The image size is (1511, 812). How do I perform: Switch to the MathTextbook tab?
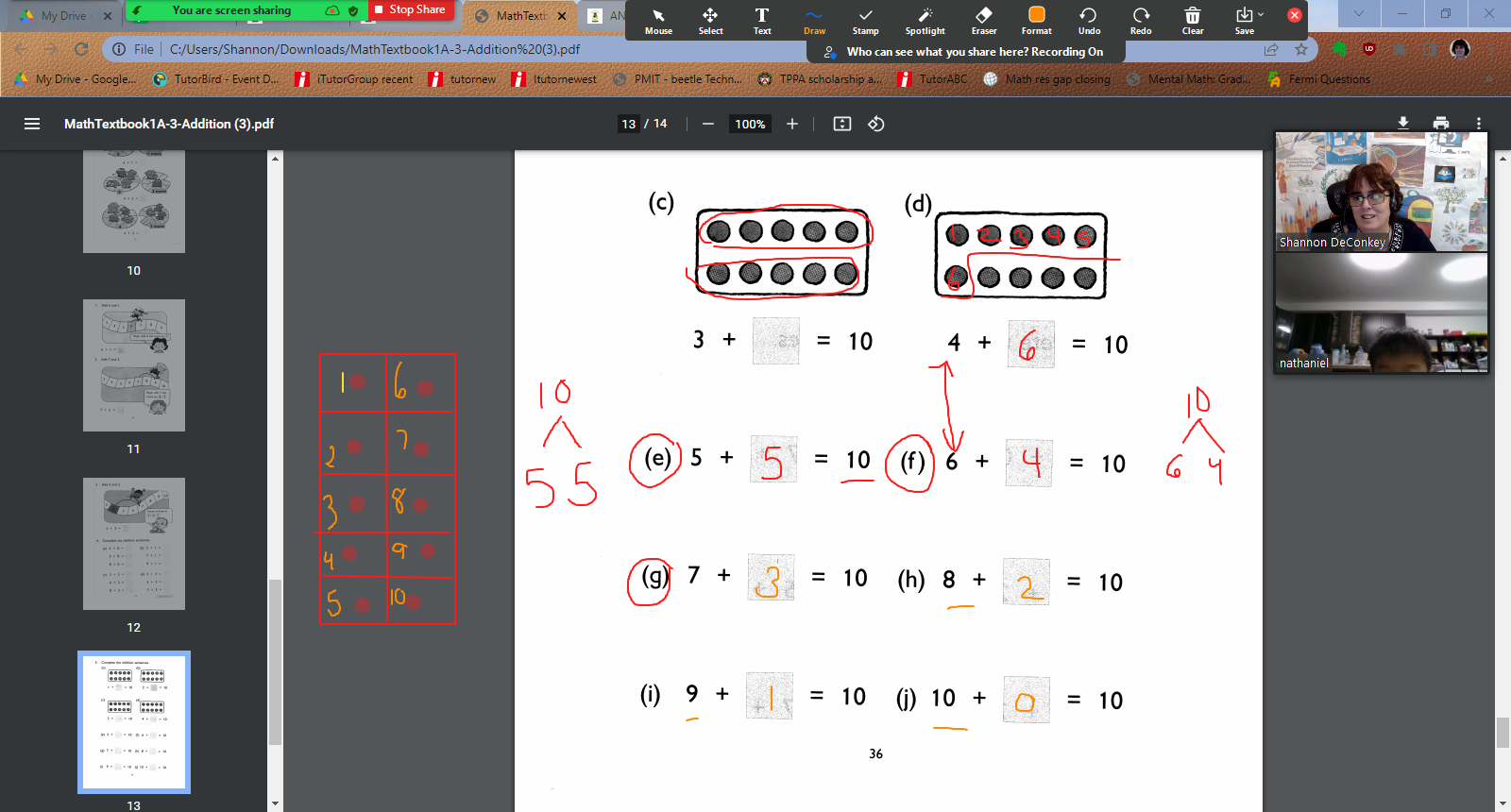(x=520, y=16)
